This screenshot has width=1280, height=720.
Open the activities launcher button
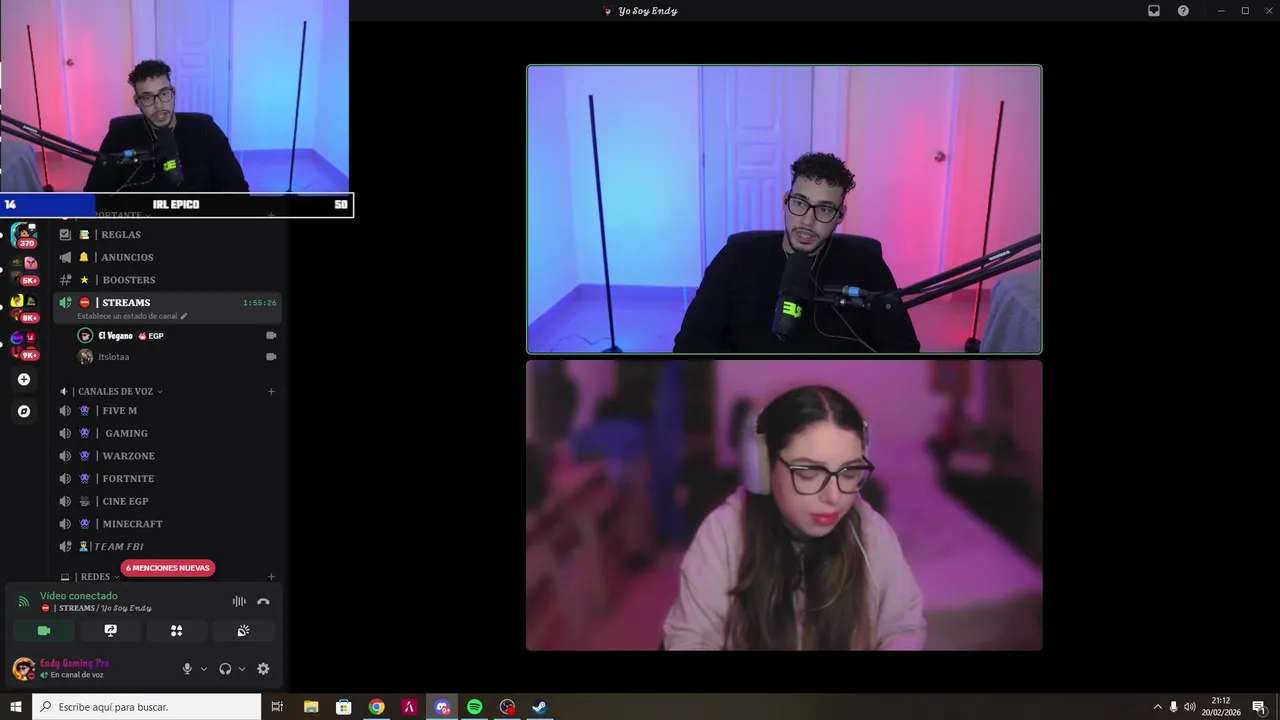(176, 631)
